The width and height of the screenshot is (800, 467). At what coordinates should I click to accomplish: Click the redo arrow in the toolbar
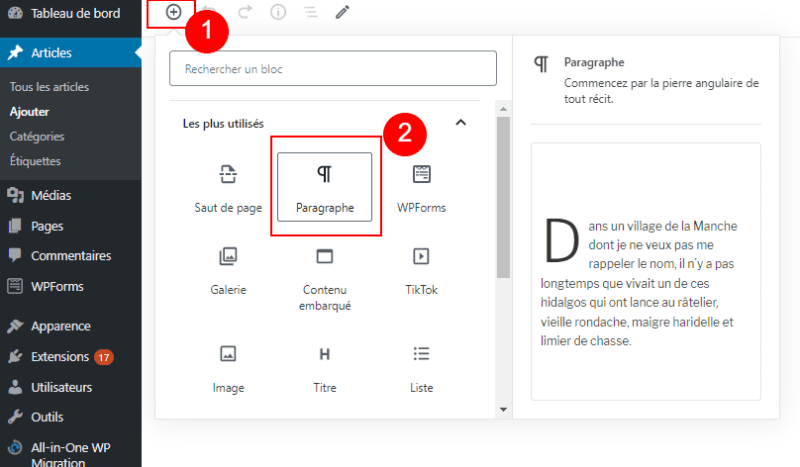[x=245, y=13]
